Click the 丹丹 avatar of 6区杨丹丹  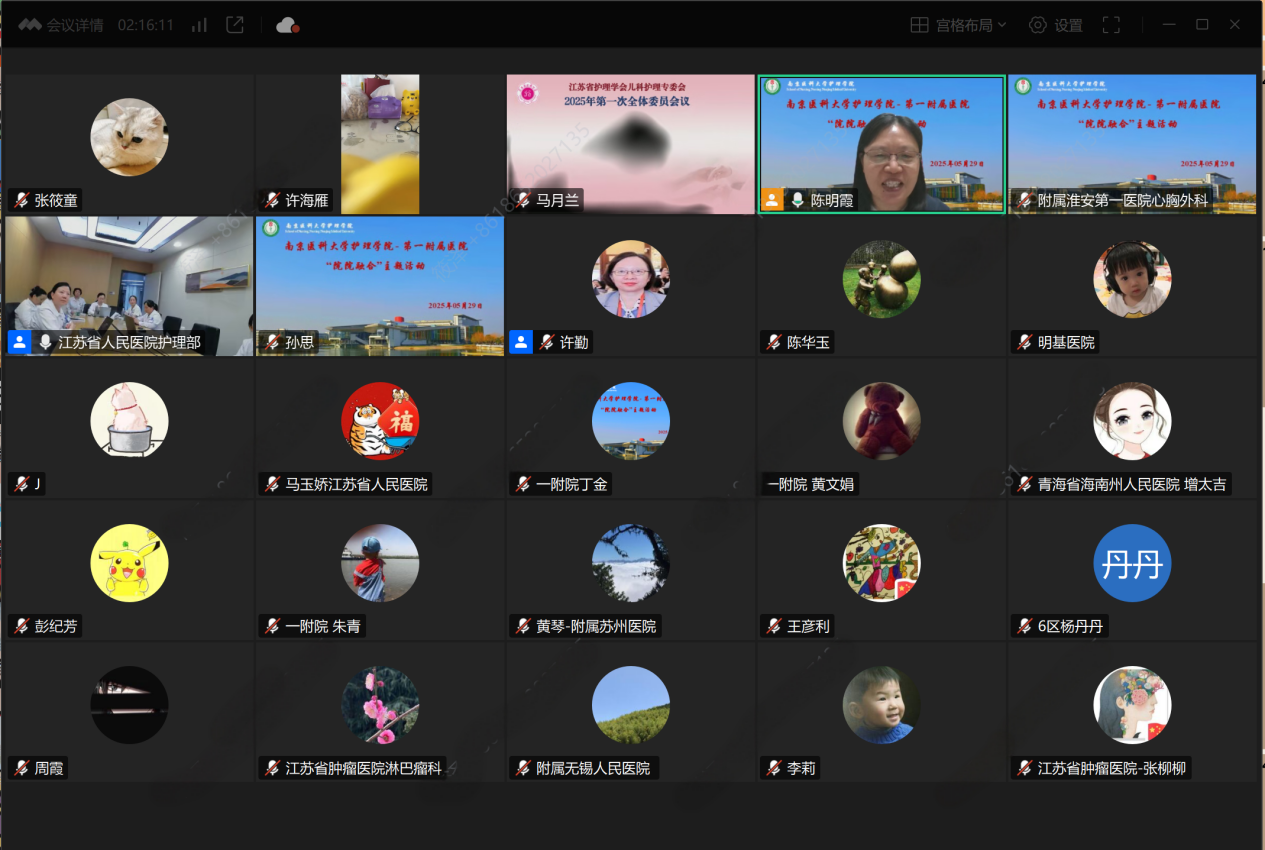[1131, 563]
